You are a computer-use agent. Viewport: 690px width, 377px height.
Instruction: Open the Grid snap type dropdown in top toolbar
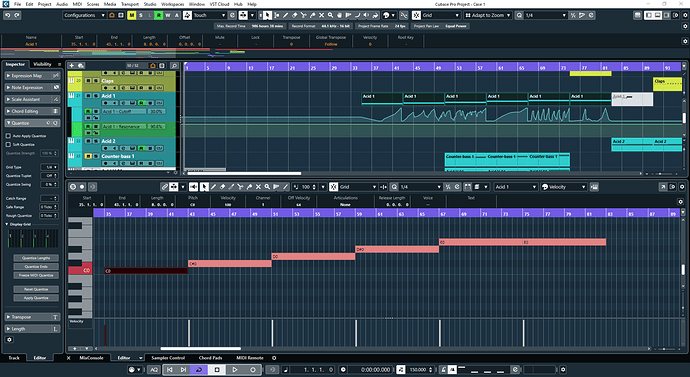[441, 15]
